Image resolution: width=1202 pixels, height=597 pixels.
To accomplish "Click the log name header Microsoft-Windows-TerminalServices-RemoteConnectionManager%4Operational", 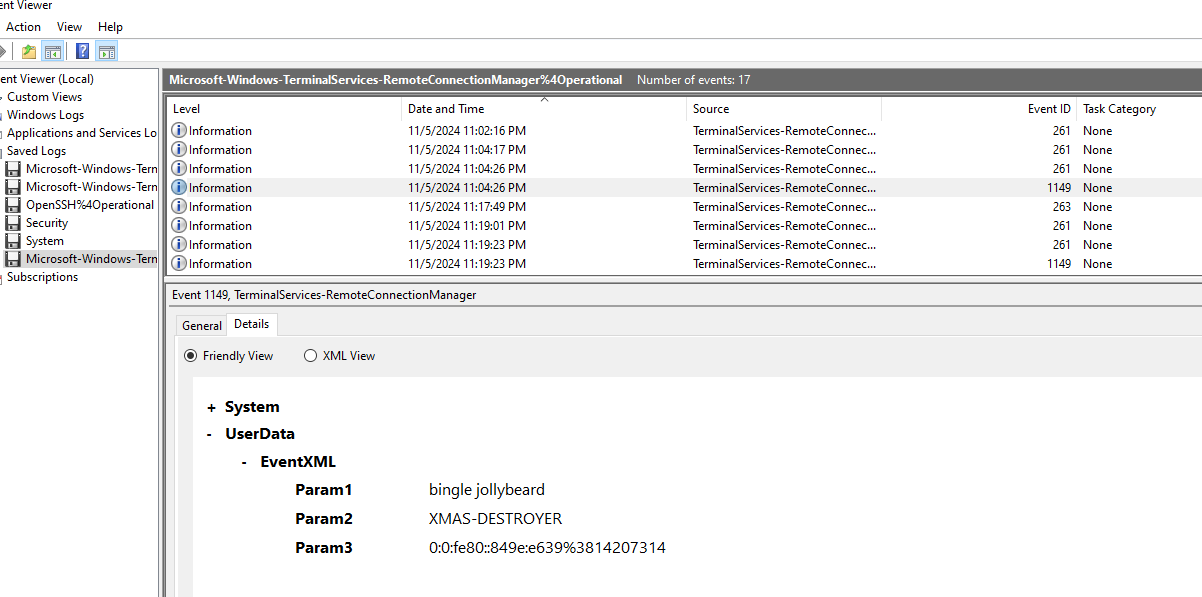I will pyautogui.click(x=396, y=80).
